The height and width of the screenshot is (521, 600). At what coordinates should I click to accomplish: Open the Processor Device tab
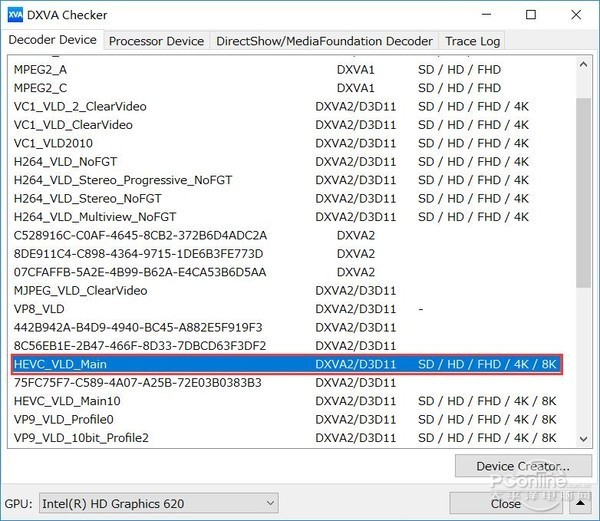click(x=156, y=41)
